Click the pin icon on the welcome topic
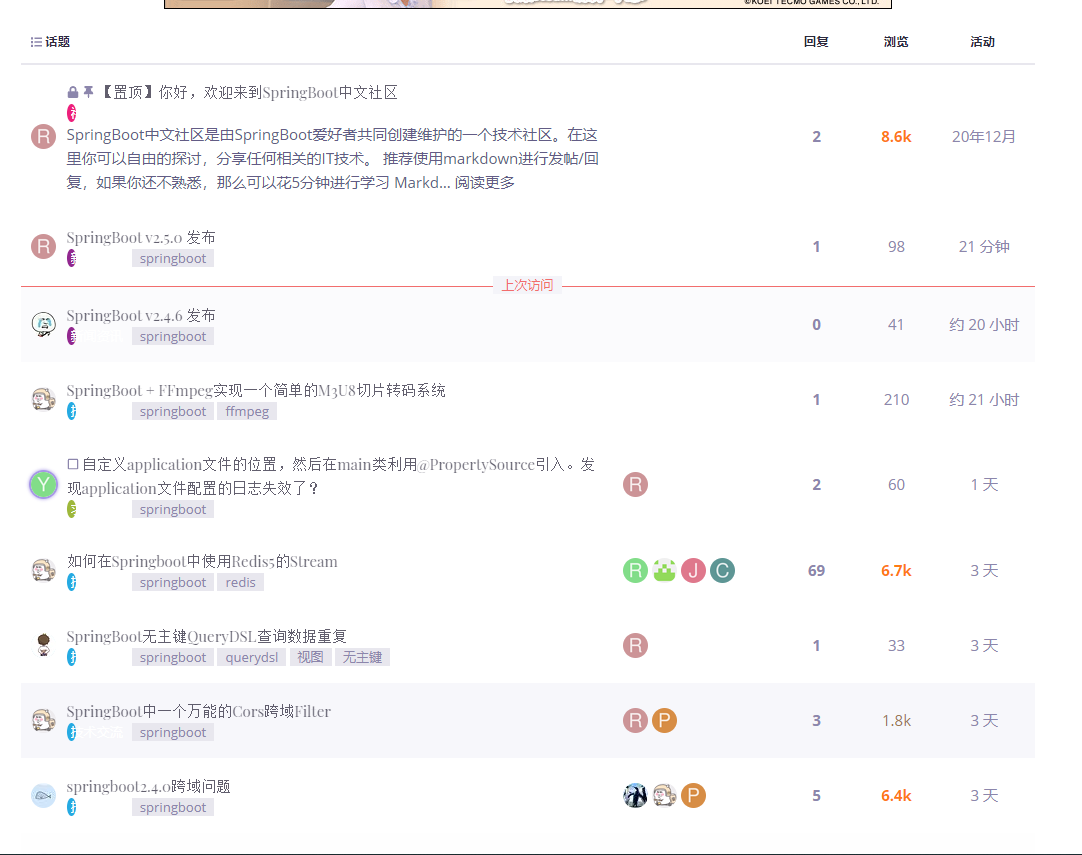The width and height of the screenshot is (1082, 855). tap(88, 92)
